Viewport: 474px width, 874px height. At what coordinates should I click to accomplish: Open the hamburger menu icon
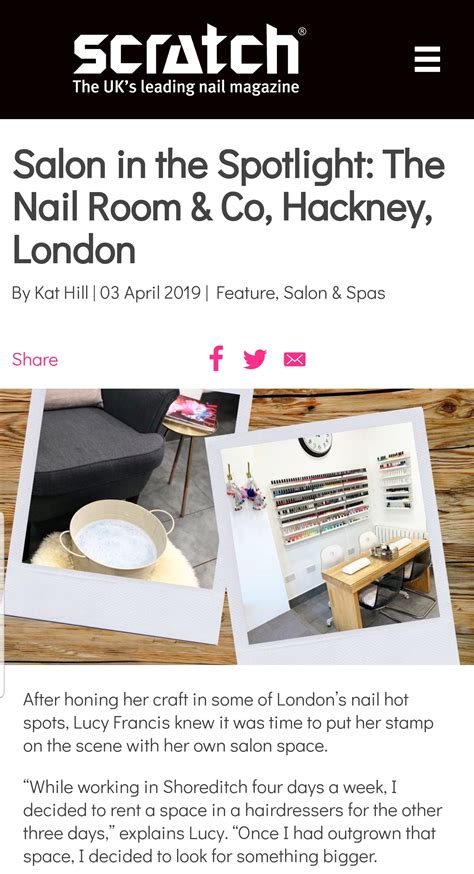427,59
